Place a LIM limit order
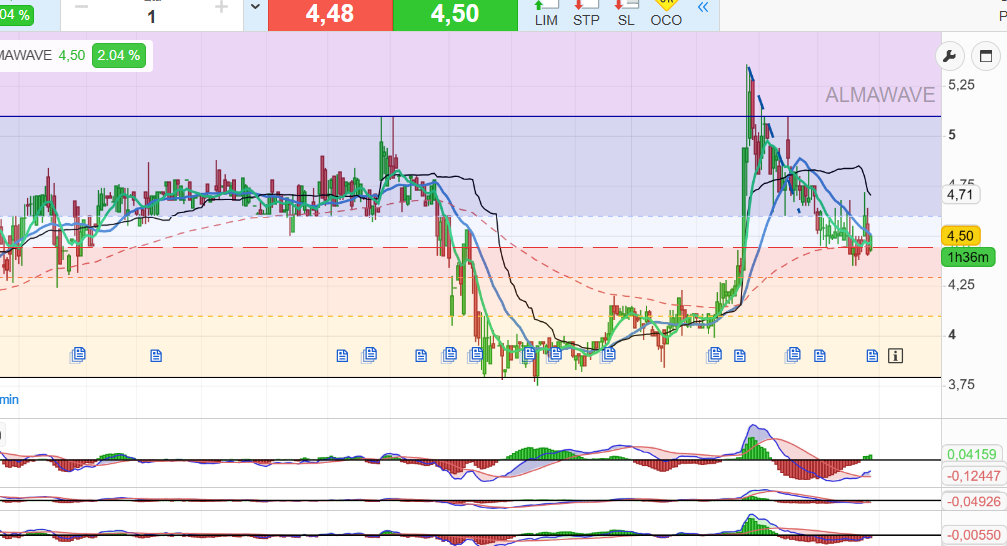Image resolution: width=1007 pixels, height=546 pixels. tap(546, 13)
